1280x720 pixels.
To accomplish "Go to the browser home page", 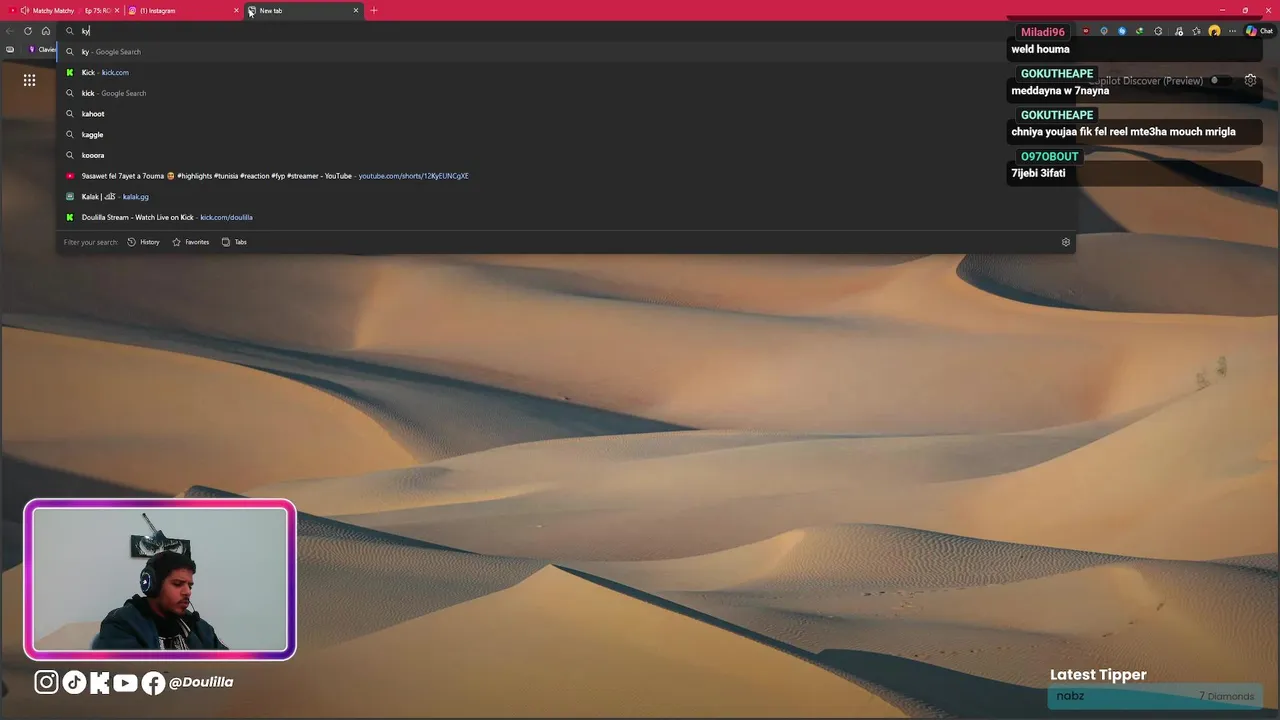I will [x=46, y=31].
